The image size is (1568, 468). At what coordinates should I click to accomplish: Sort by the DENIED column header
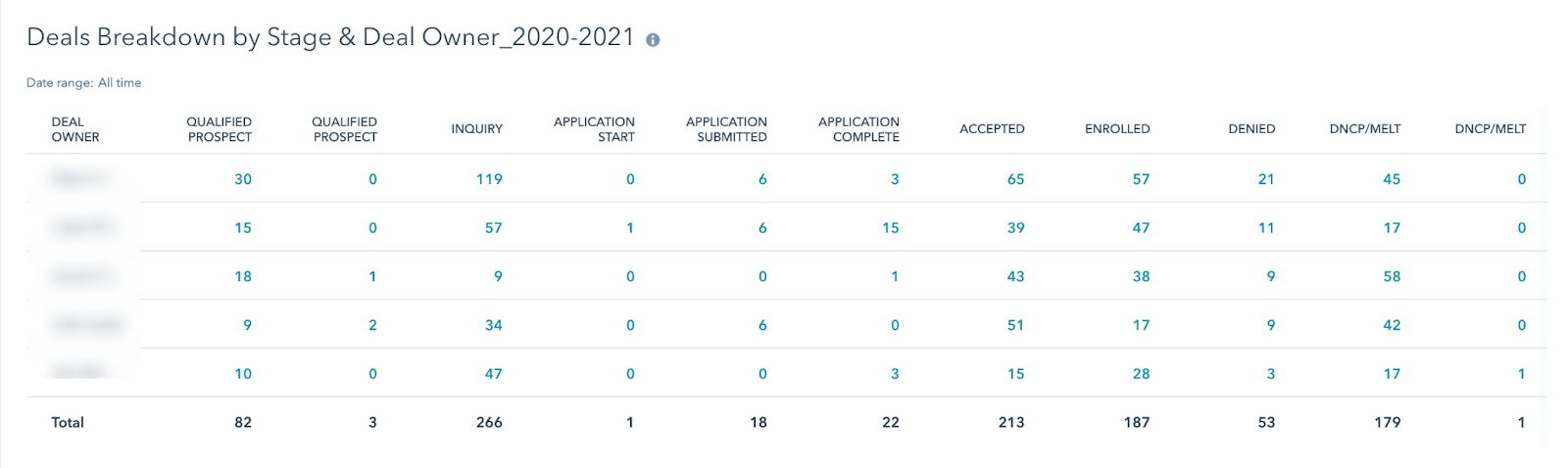[1251, 129]
